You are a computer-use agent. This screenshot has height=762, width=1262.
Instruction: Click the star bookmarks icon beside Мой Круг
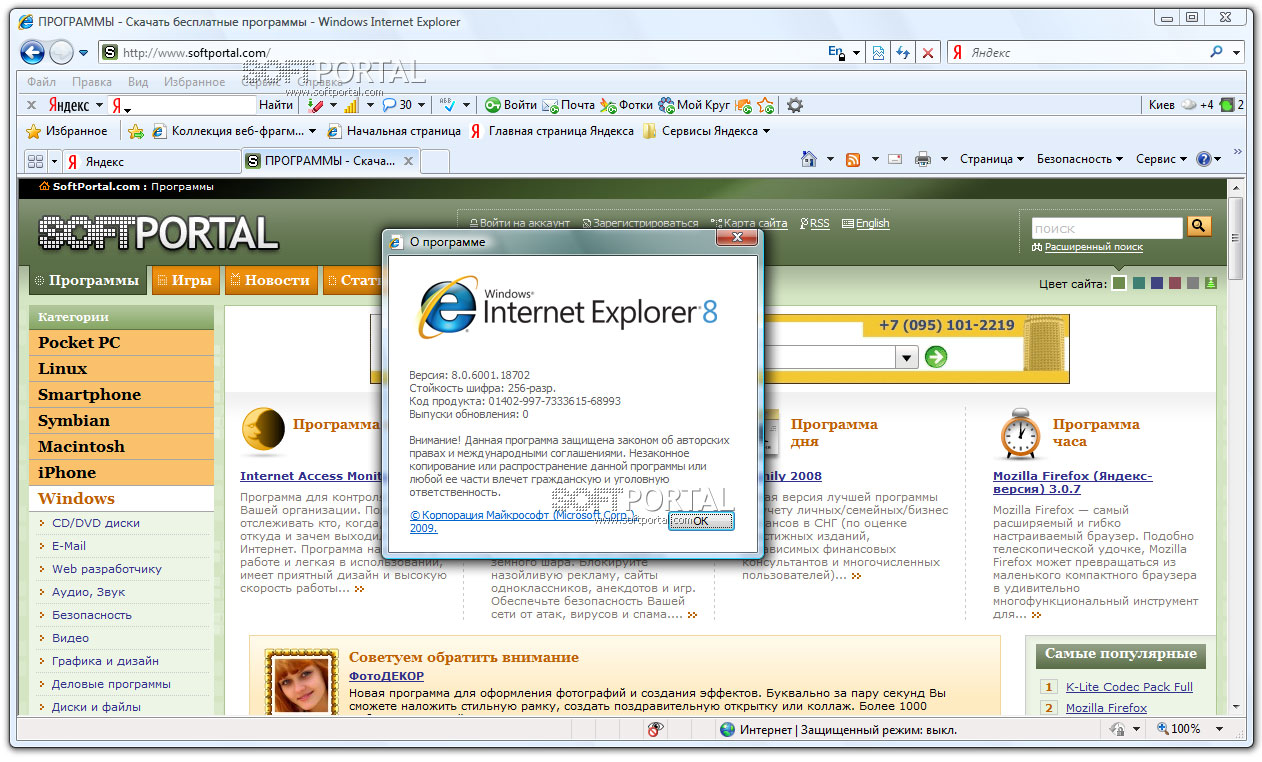tap(765, 105)
